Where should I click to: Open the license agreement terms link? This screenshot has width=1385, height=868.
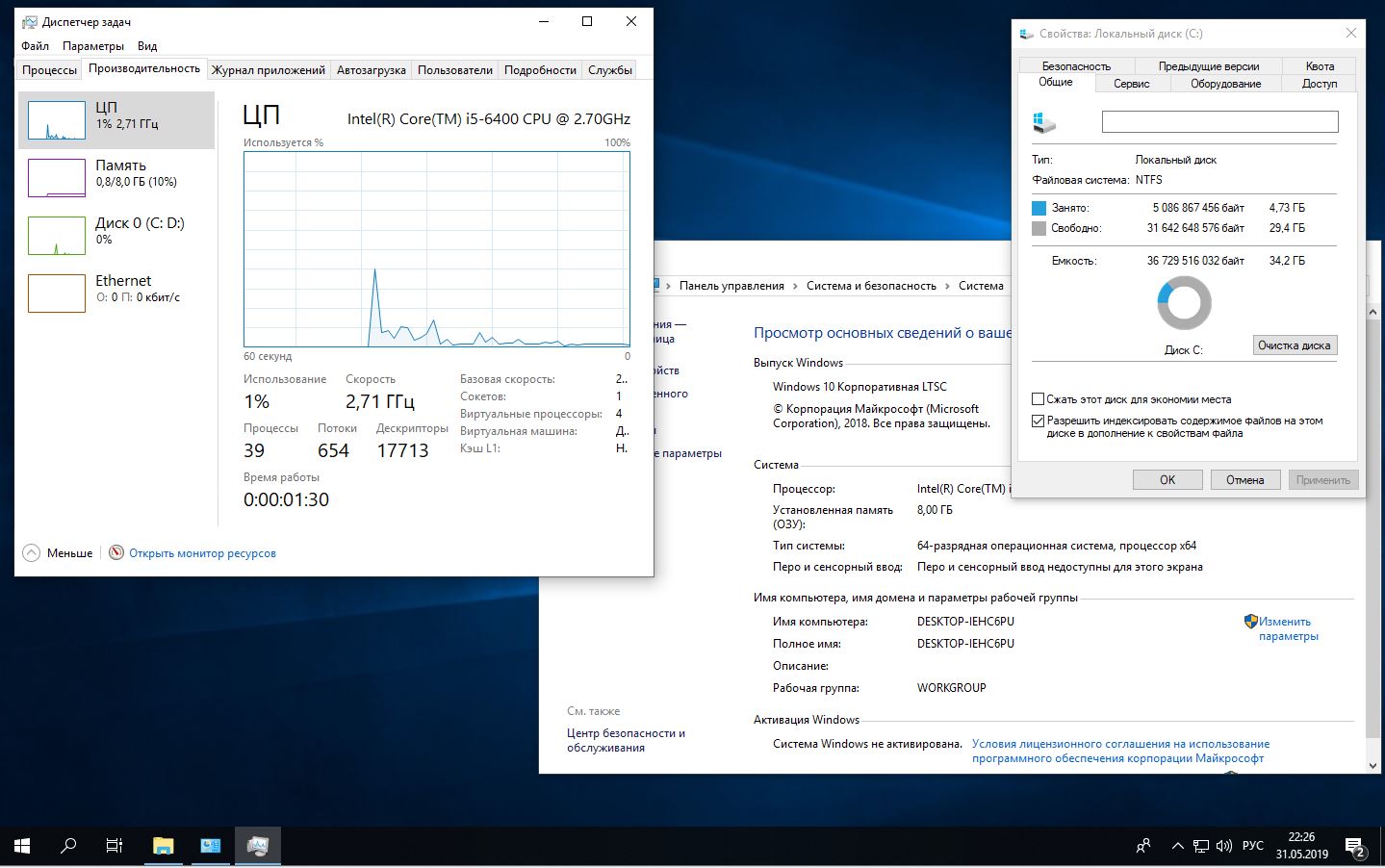(x=1120, y=751)
